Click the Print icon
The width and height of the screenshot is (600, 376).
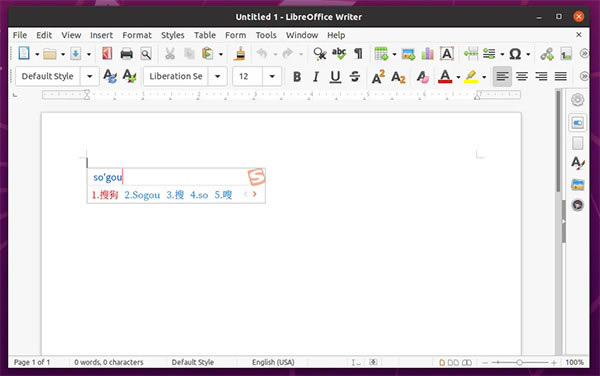tap(126, 54)
